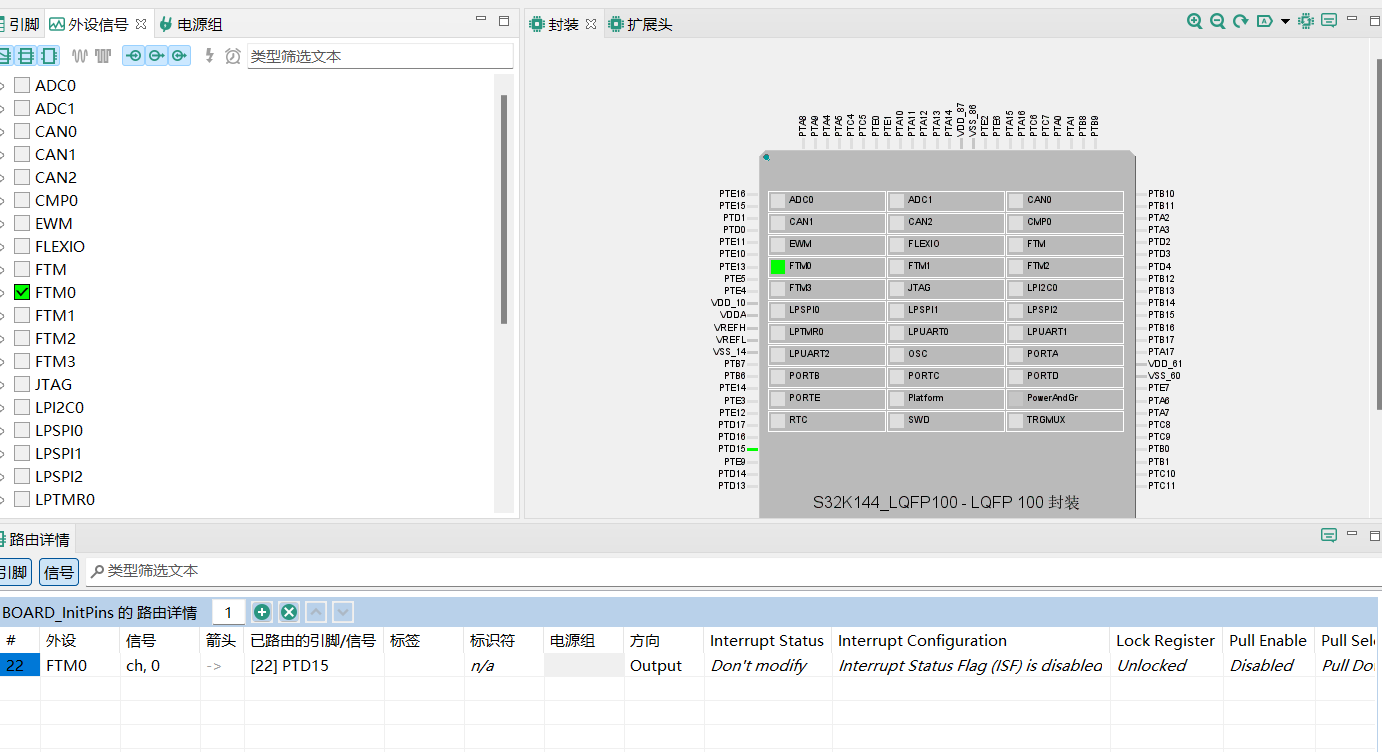Image resolution: width=1382 pixels, height=752 pixels.
Task: Move routing row up arrow
Action: [x=316, y=612]
